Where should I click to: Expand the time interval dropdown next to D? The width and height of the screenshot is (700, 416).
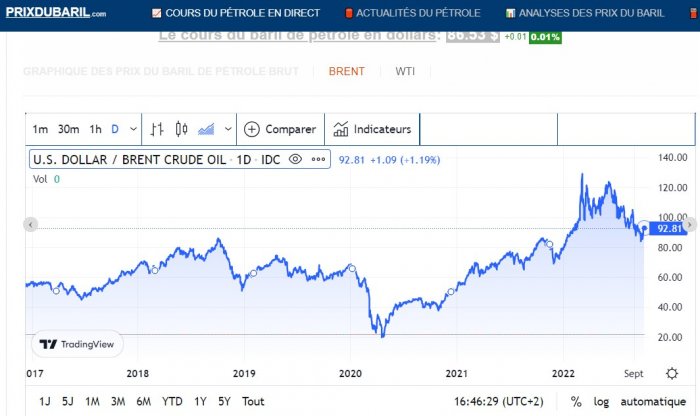(133, 129)
